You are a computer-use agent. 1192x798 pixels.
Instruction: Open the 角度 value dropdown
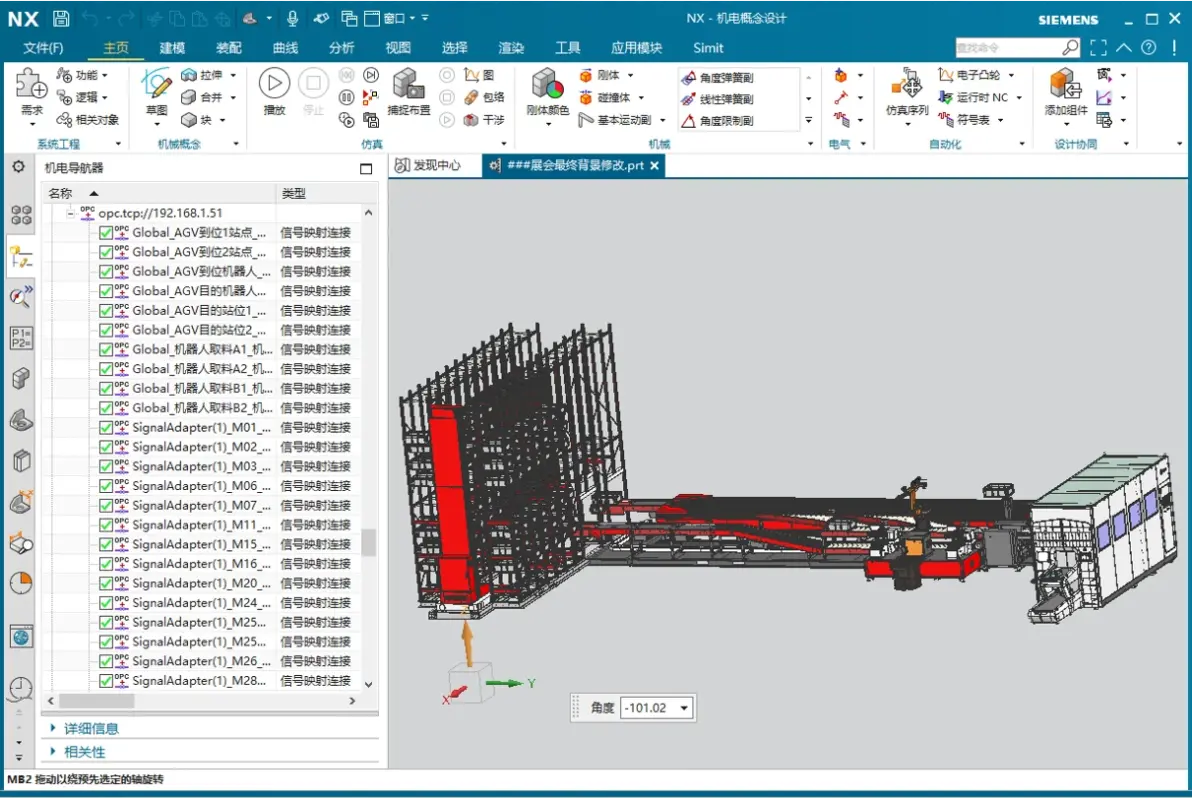[x=681, y=707]
